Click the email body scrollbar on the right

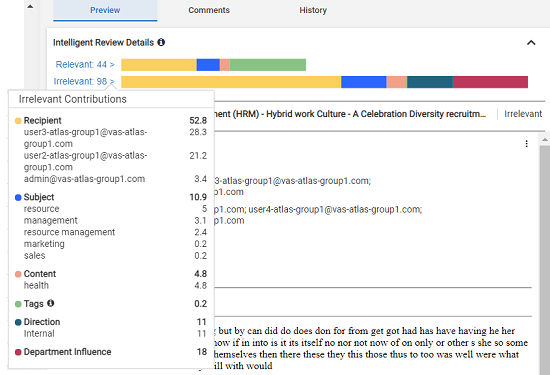click(544, 260)
